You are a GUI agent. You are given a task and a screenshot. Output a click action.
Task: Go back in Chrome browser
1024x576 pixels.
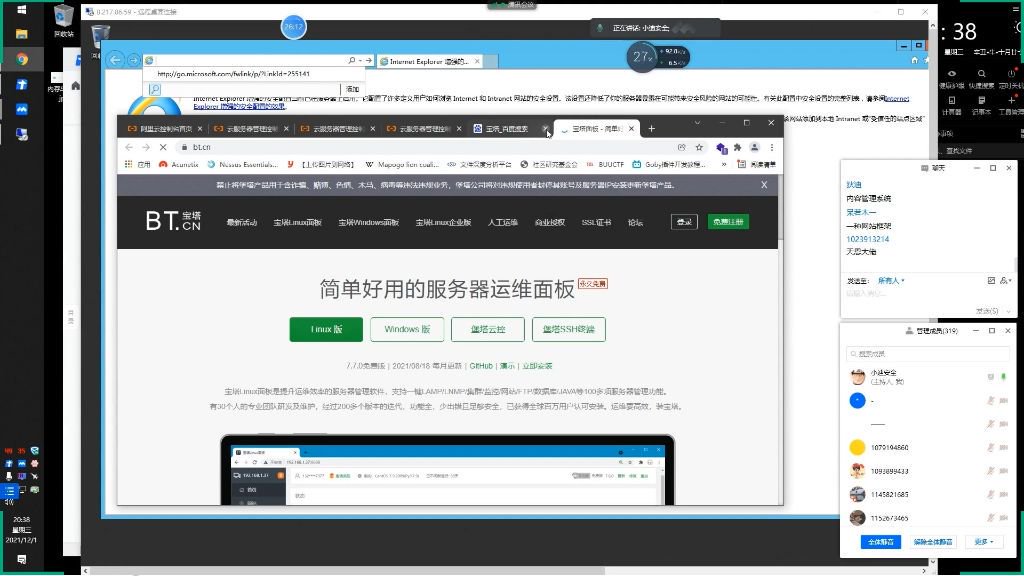(129, 147)
